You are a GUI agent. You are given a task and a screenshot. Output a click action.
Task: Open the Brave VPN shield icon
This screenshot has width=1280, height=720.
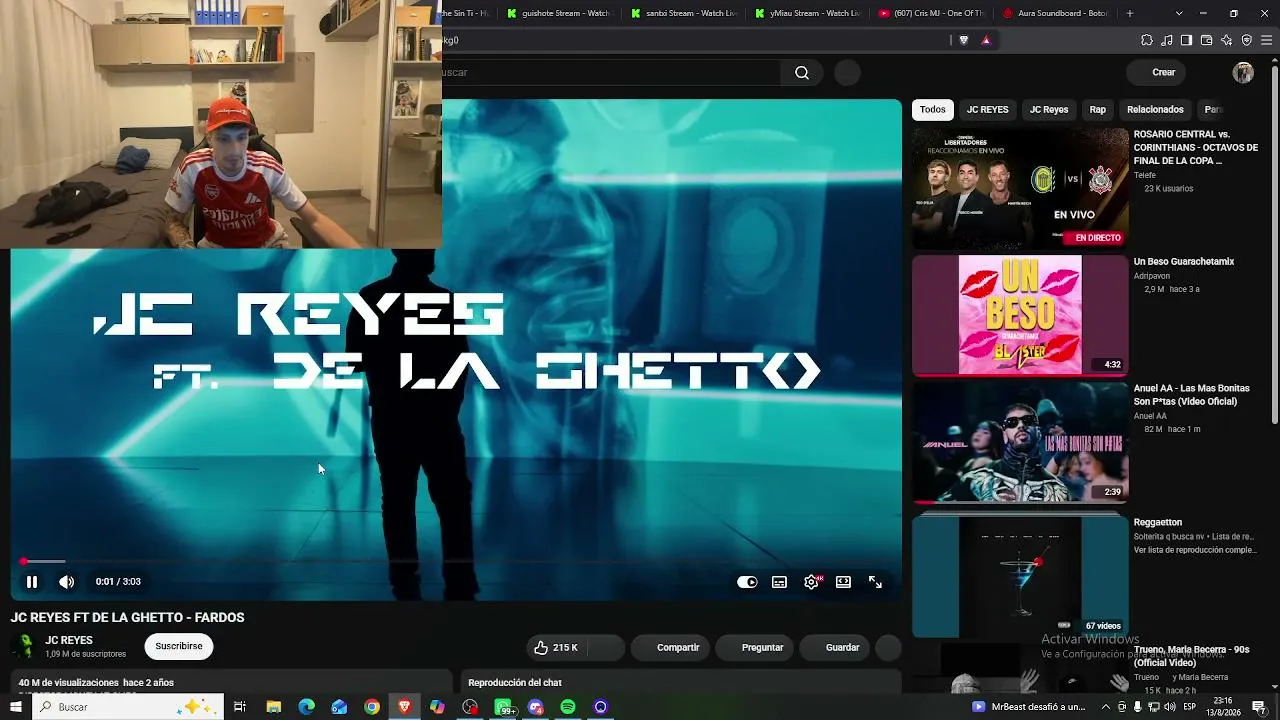coord(1247,40)
